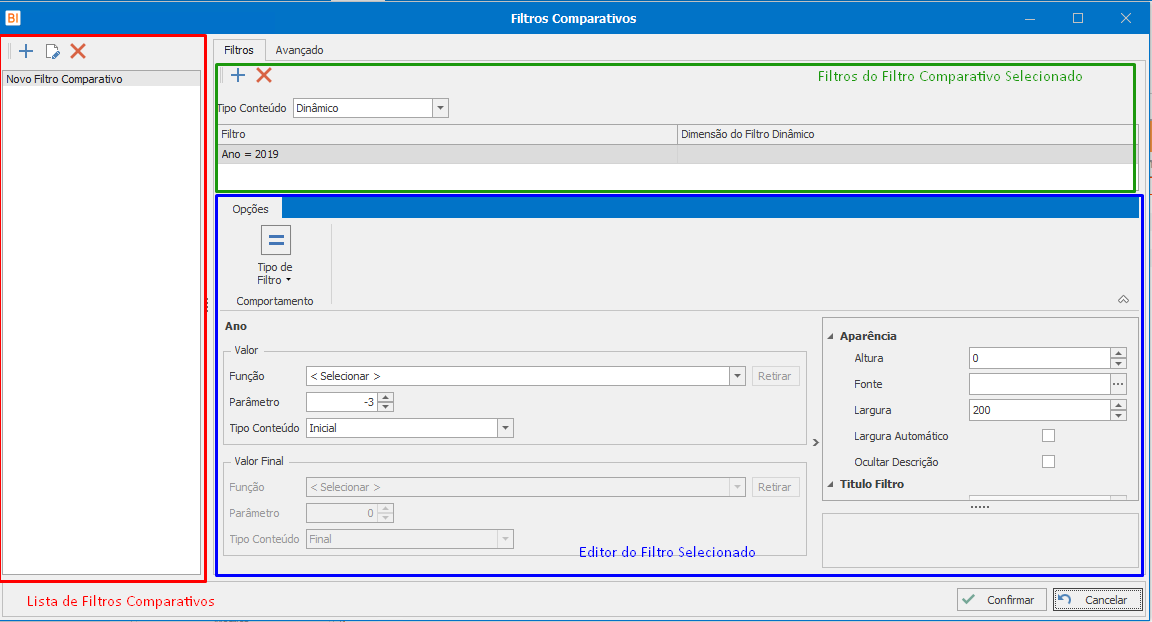1152x622 pixels.
Task: Check the Ocultar Descrição checkbox
Action: 1048,461
